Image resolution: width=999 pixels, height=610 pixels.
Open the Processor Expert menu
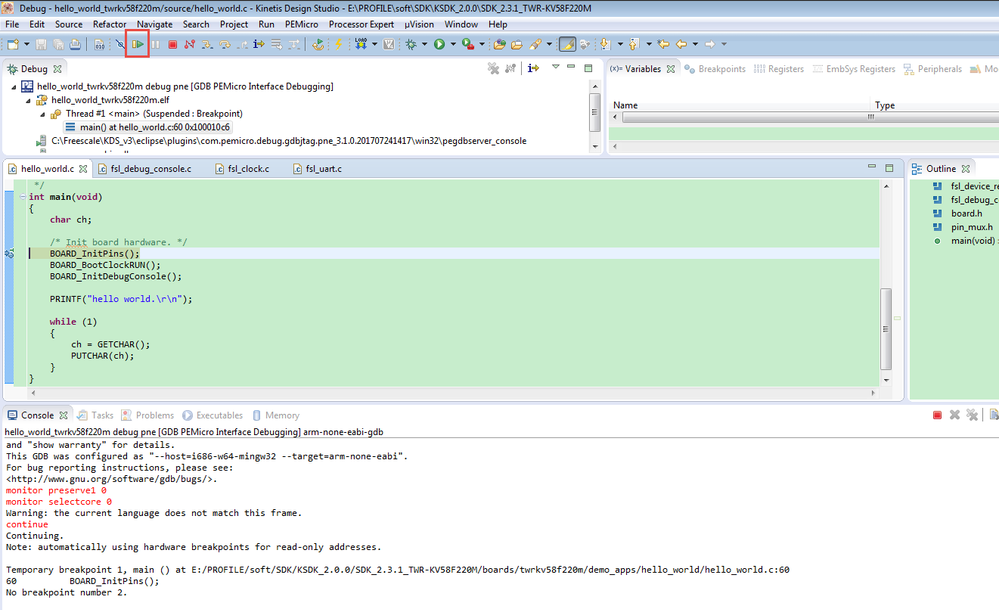click(361, 24)
